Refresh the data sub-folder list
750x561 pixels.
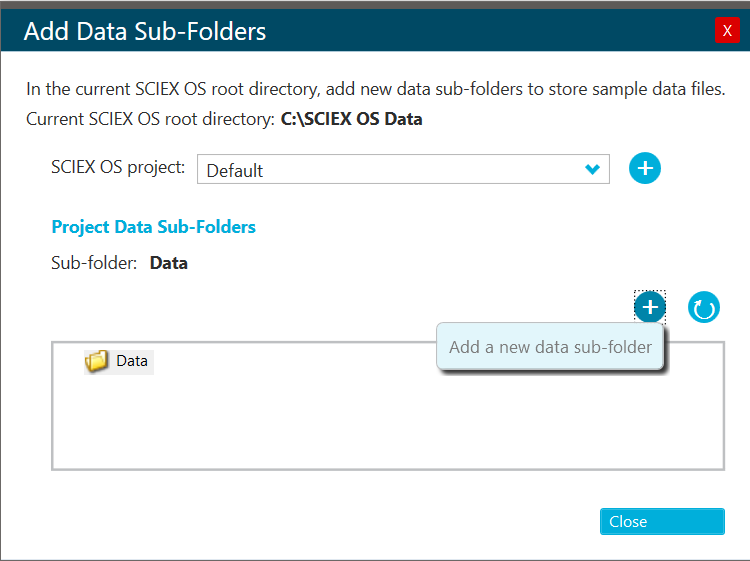click(704, 308)
